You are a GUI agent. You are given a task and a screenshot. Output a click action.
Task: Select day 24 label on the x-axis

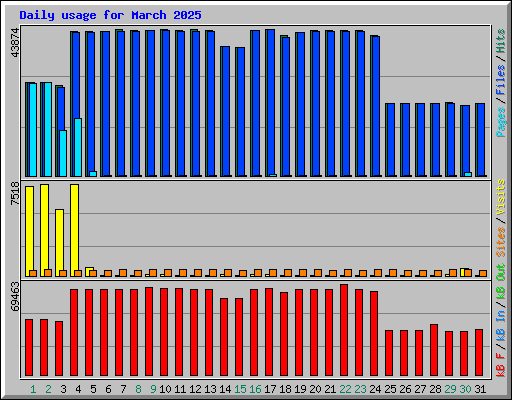375,389
